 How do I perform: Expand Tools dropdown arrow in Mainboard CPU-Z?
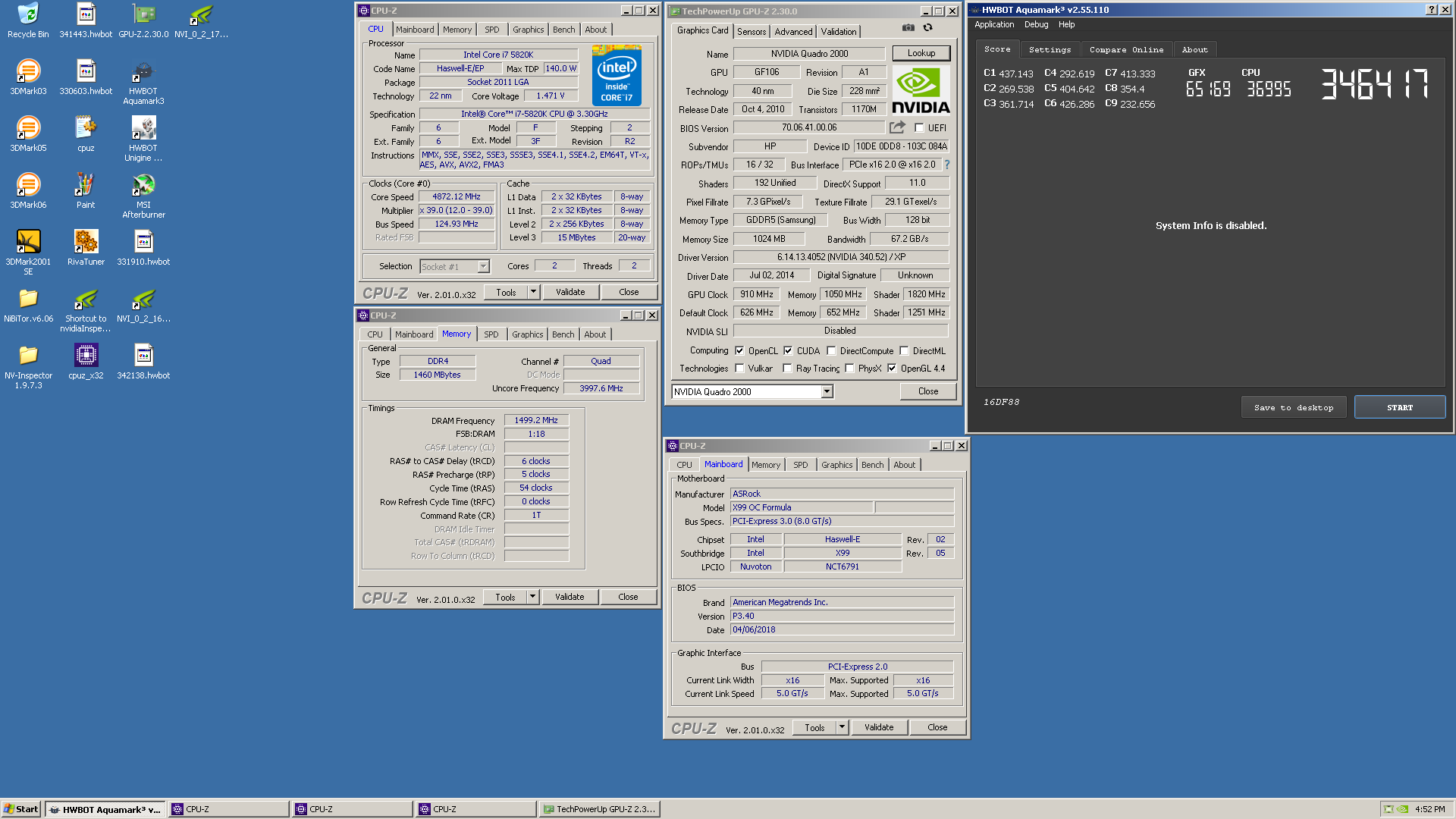pos(842,727)
